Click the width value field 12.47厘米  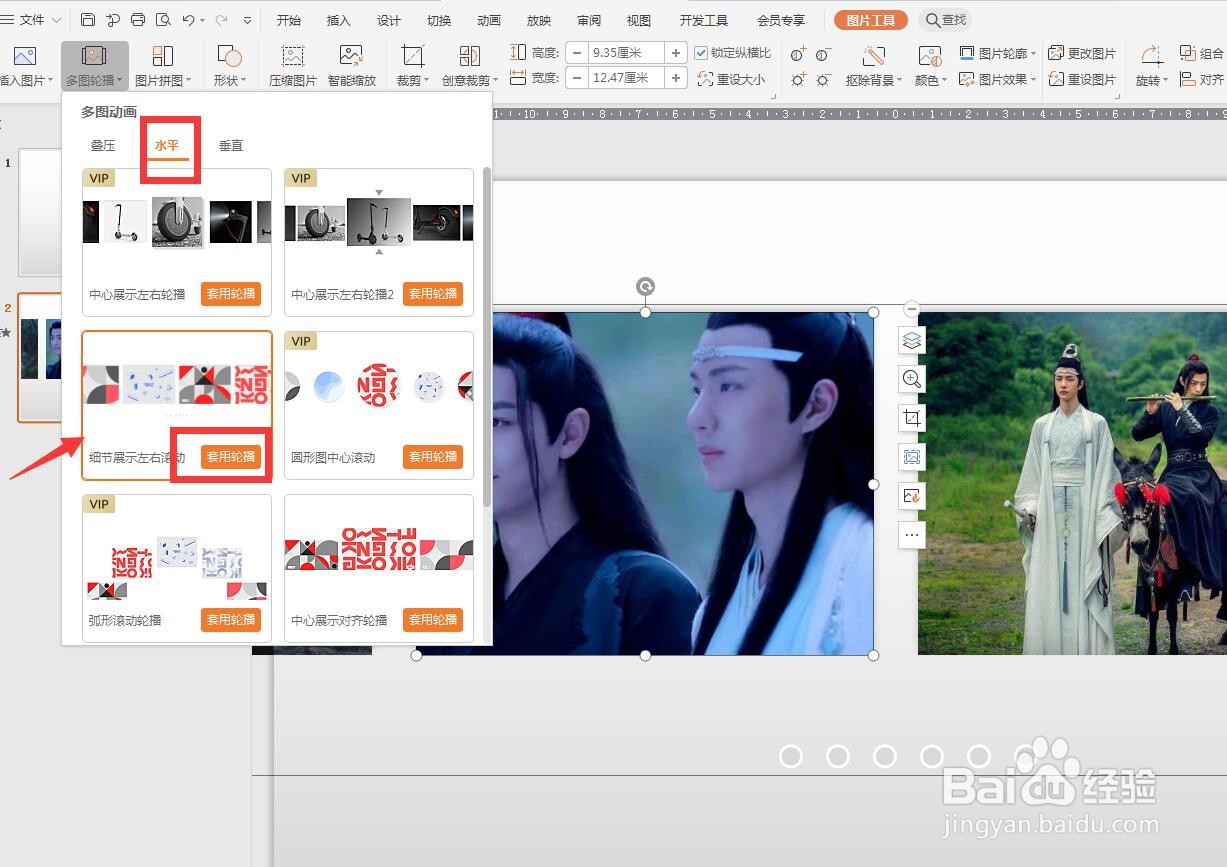click(626, 78)
